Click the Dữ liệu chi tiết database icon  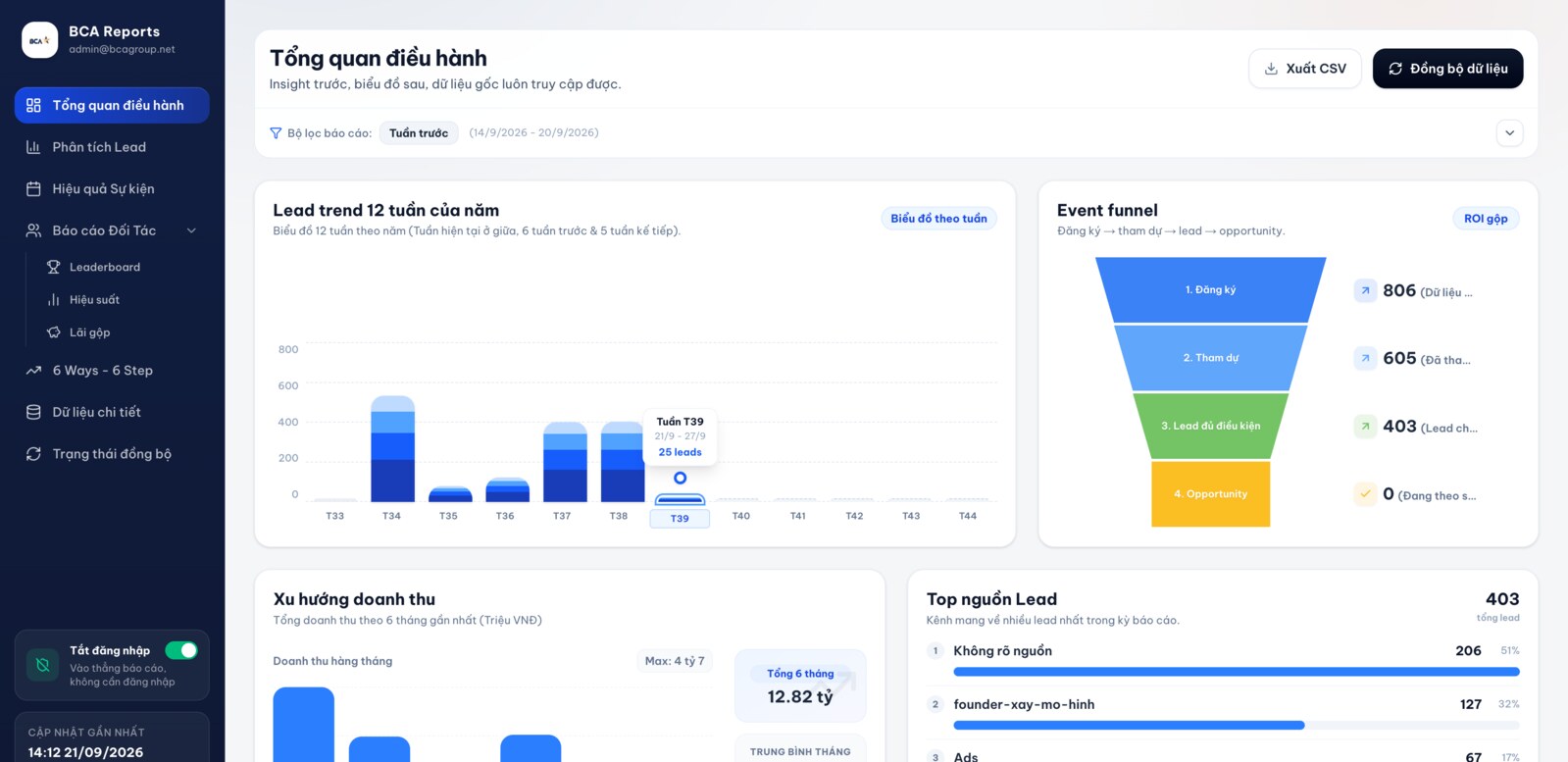click(33, 412)
